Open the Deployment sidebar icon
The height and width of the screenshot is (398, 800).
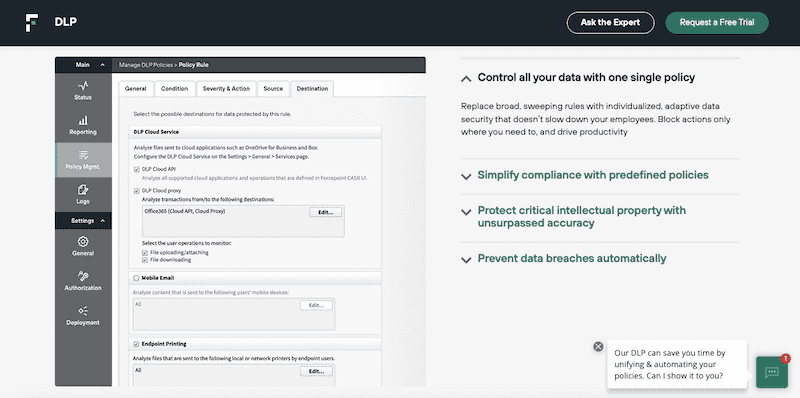coord(83,311)
